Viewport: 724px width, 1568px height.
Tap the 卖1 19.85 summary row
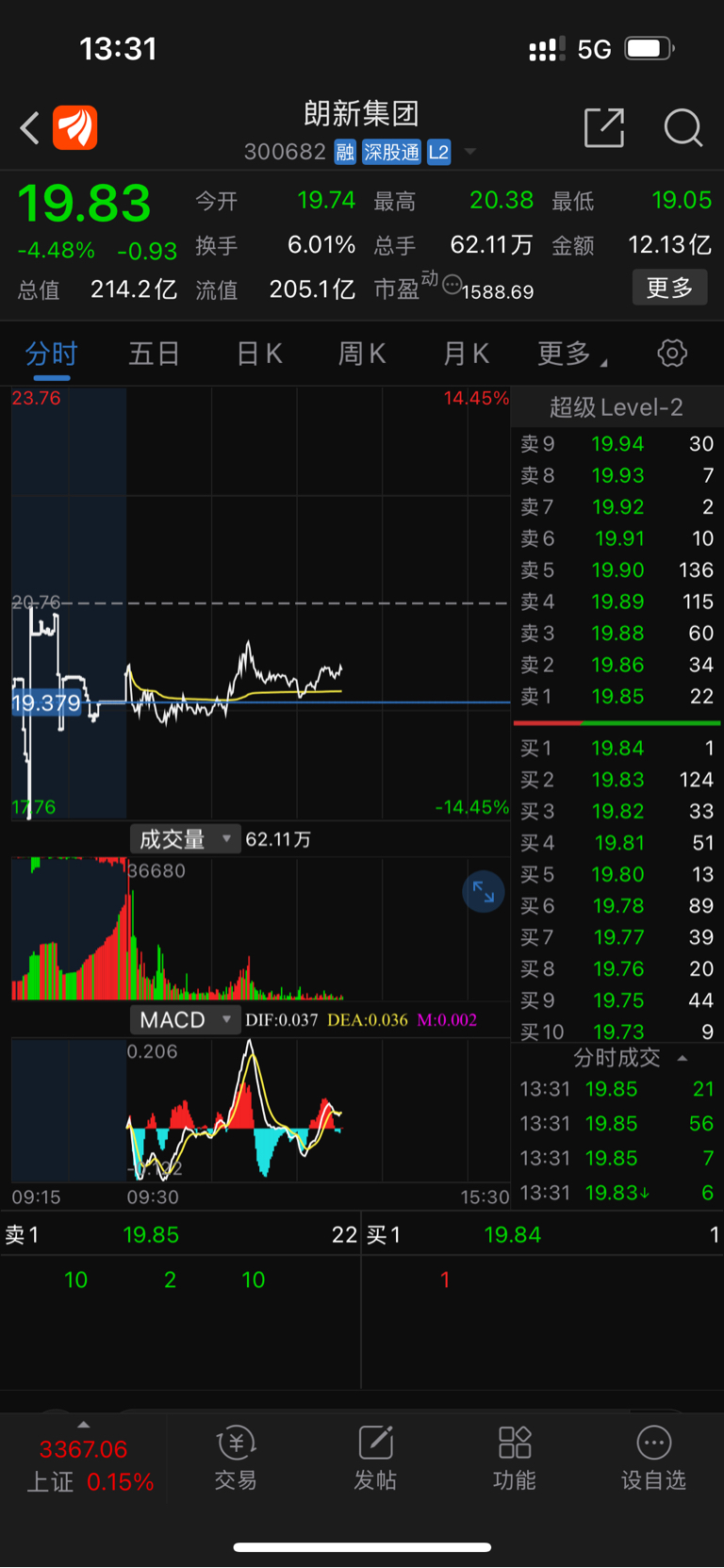point(181,1234)
